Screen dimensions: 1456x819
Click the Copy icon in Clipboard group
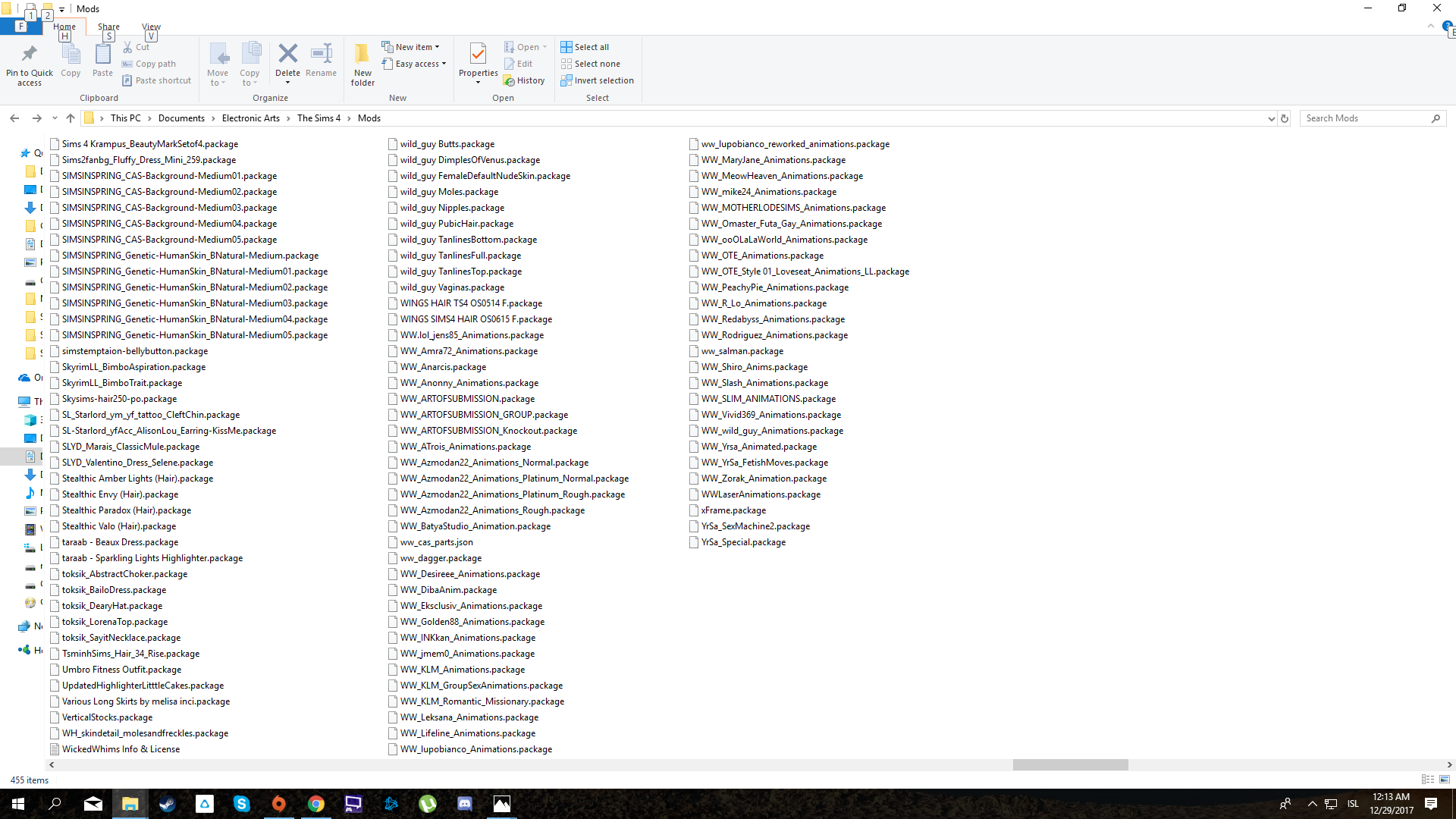coord(71,55)
